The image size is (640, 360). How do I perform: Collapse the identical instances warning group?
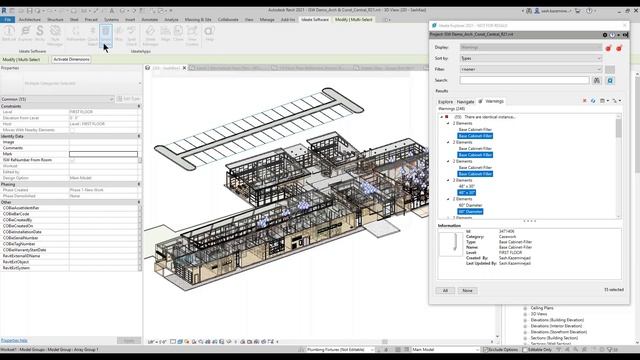tap(441, 117)
